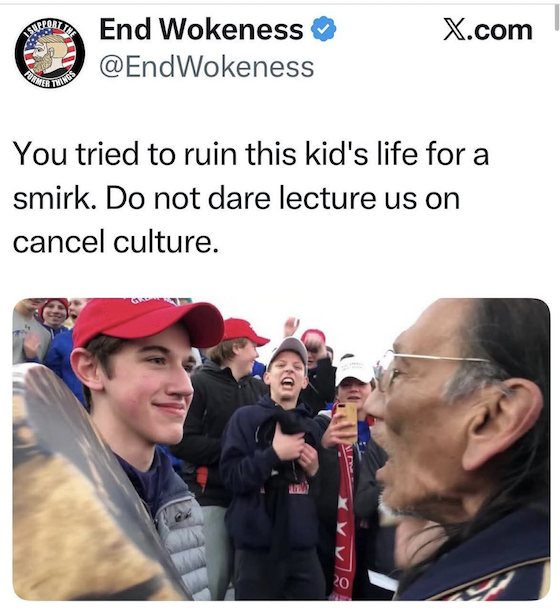Click the blue verified checkmark badge

[323, 29]
